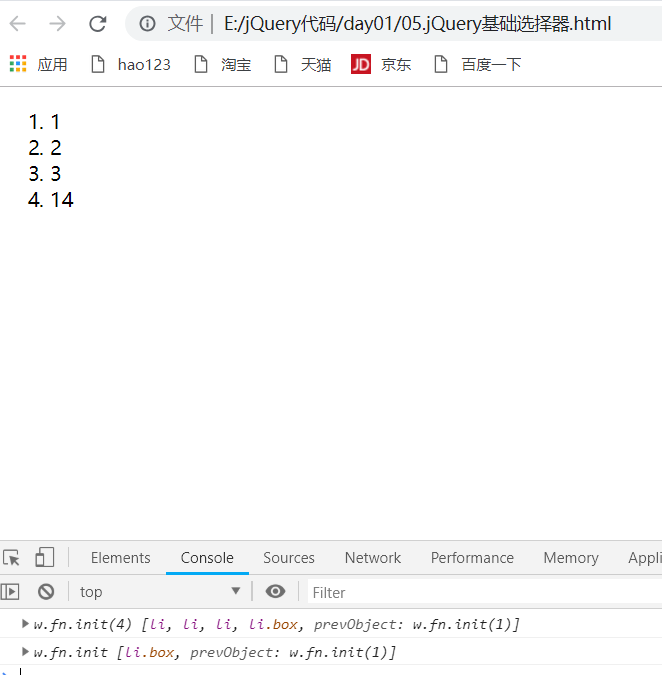Open the 京东 JD bookmark
The width and height of the screenshot is (662, 675).
(x=381, y=65)
